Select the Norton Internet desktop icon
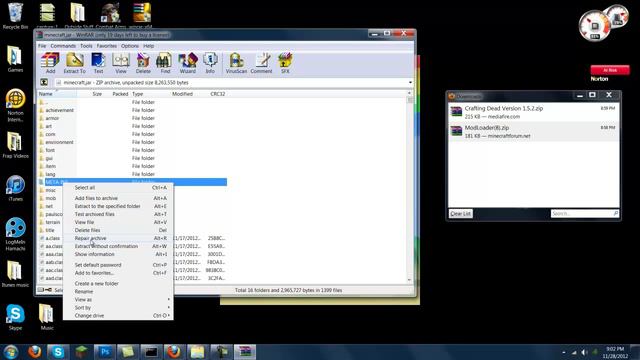 pyautogui.click(x=15, y=106)
